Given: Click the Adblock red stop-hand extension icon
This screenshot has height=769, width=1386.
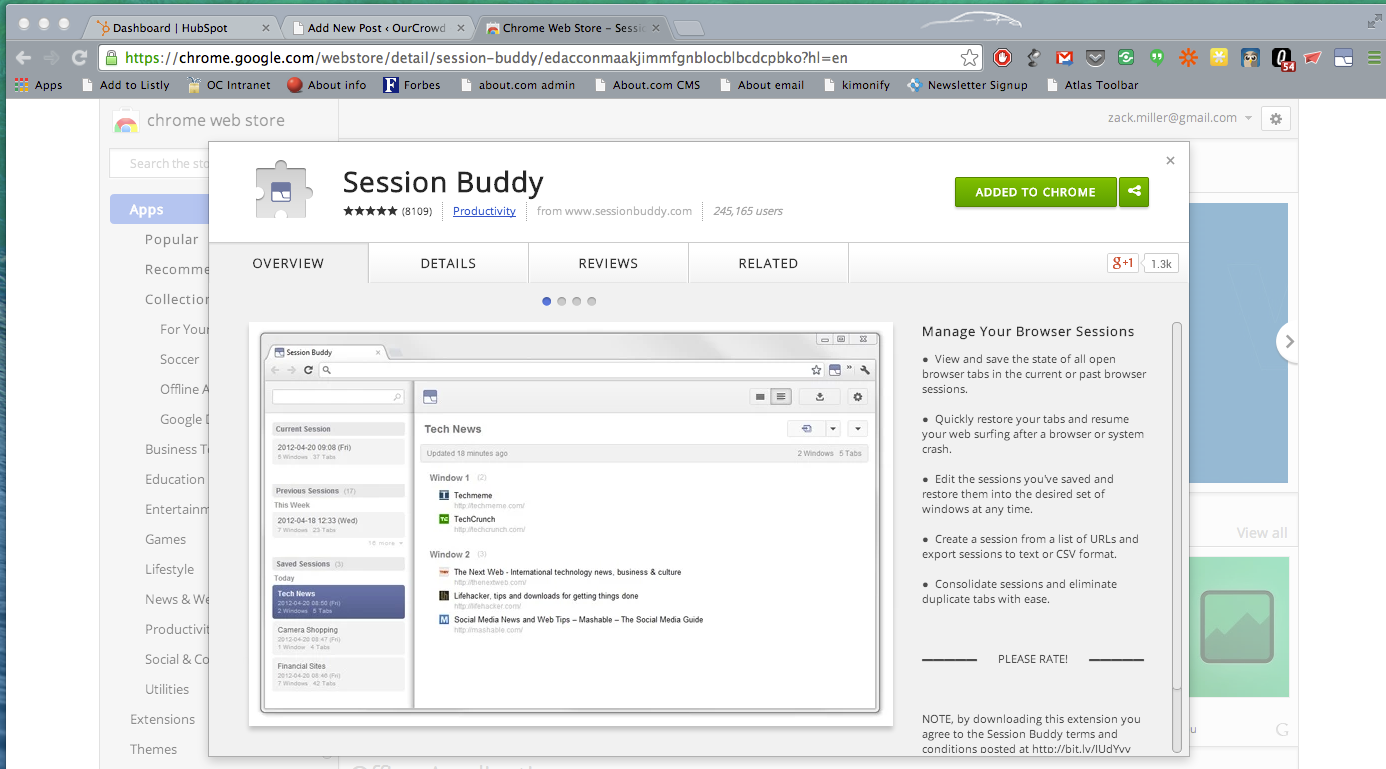Looking at the screenshot, I should coord(1002,58).
